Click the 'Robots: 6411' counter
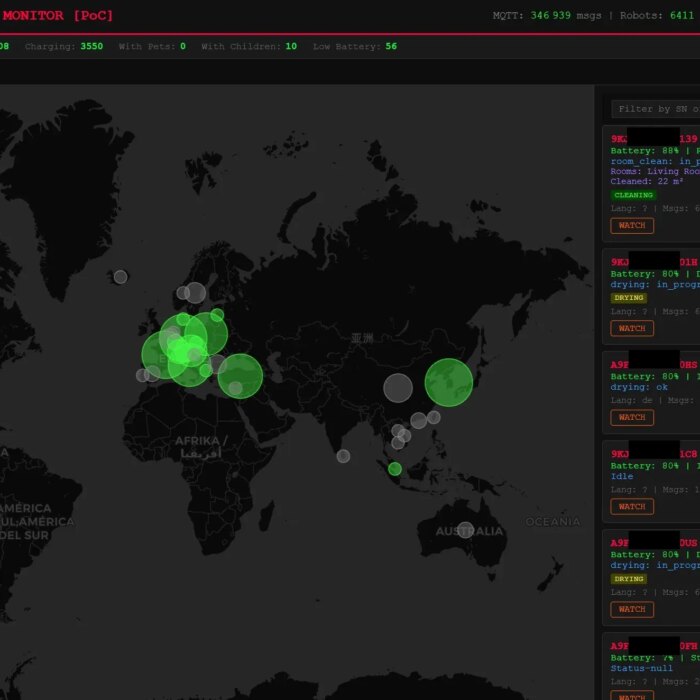 (657, 16)
